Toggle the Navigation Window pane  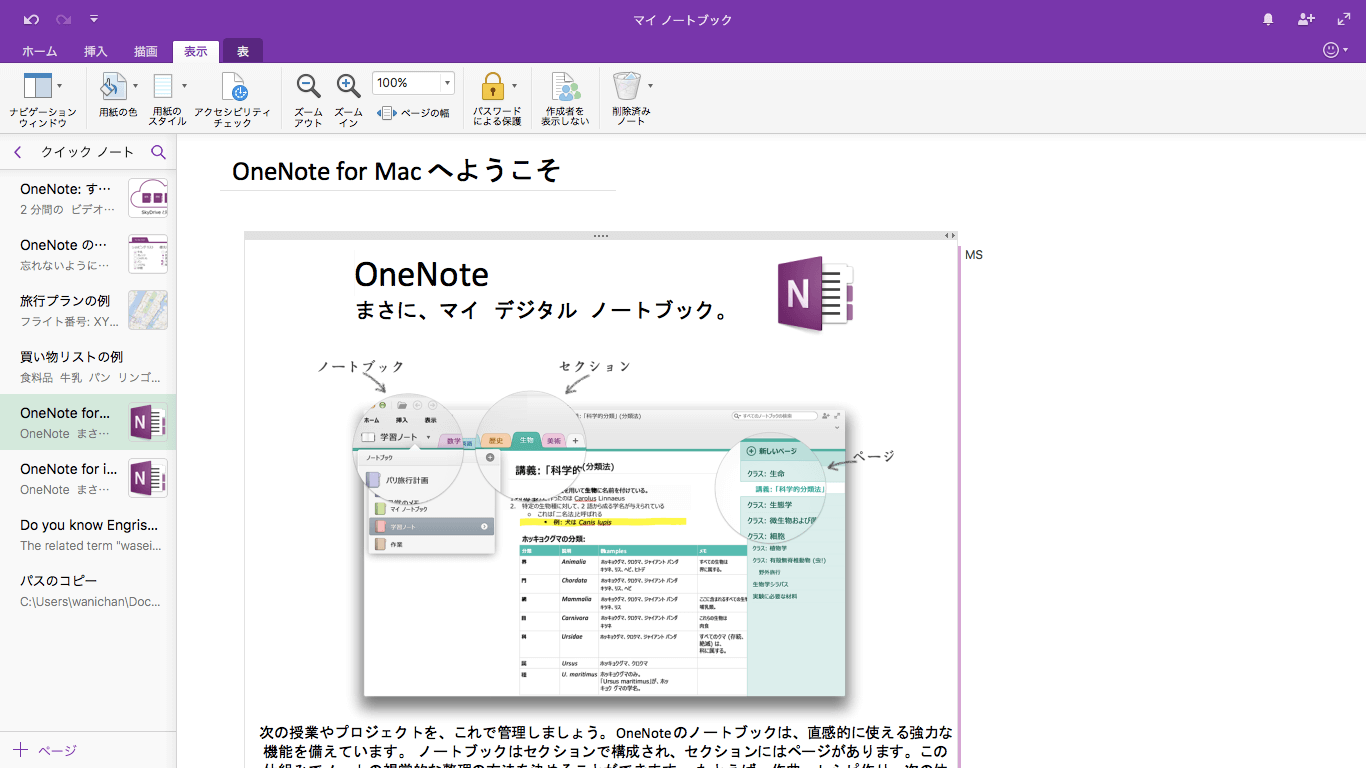pyautogui.click(x=37, y=87)
